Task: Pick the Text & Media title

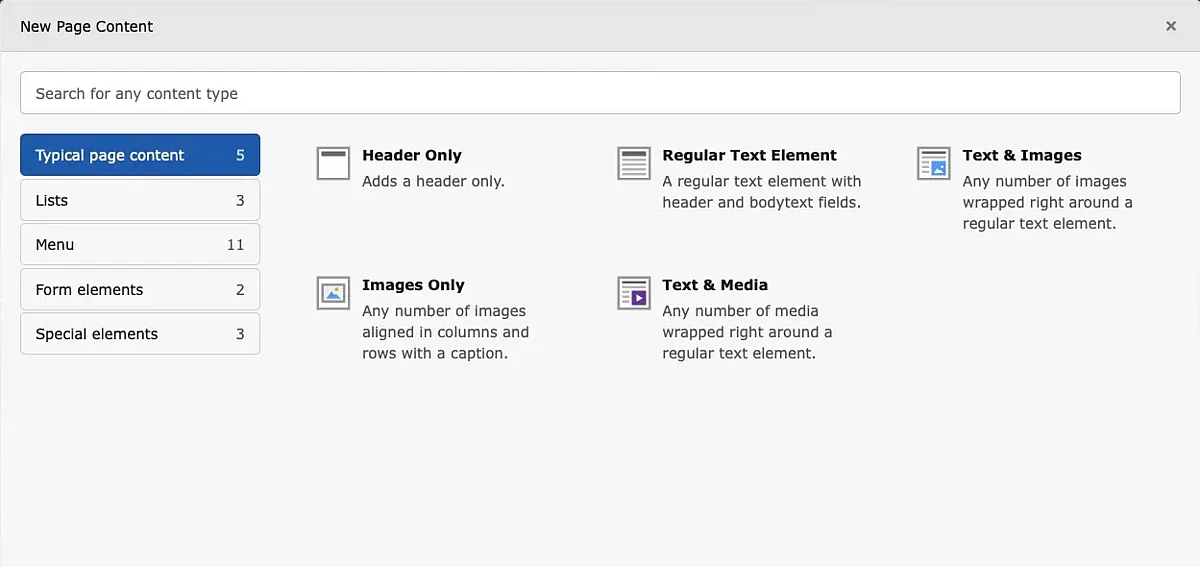Action: (715, 285)
